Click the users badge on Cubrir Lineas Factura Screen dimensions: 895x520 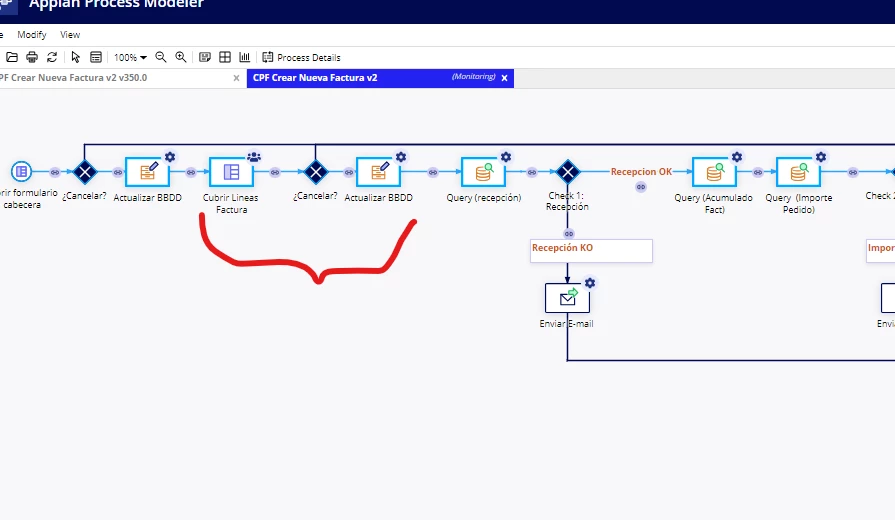pos(254,157)
